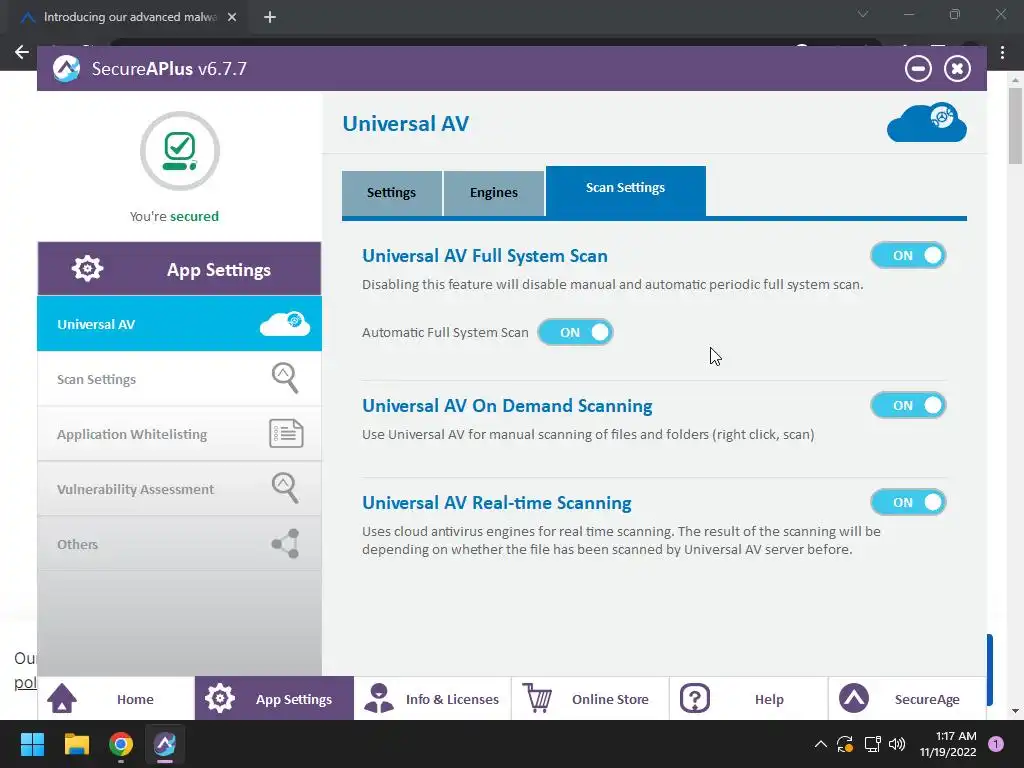1024x768 pixels.
Task: Click the gear icon in bottom App Settings tab
Action: click(219, 698)
